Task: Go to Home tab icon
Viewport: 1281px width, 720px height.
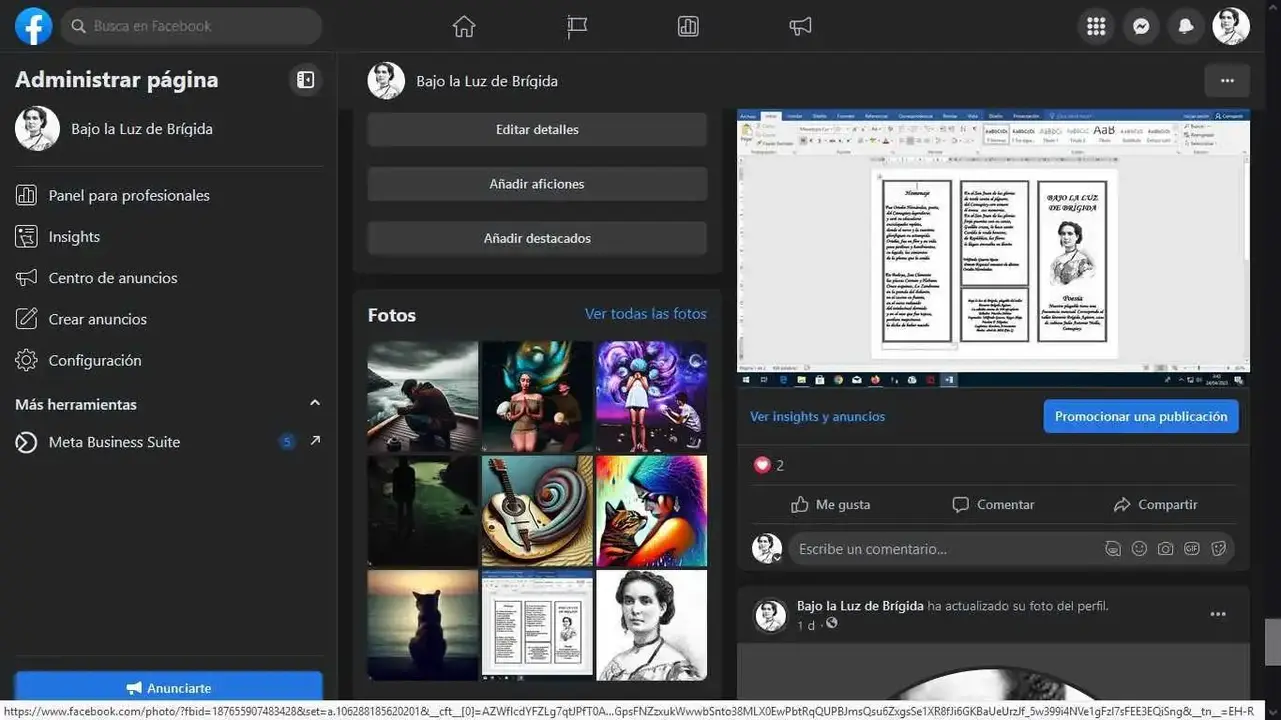Action: 464,27
